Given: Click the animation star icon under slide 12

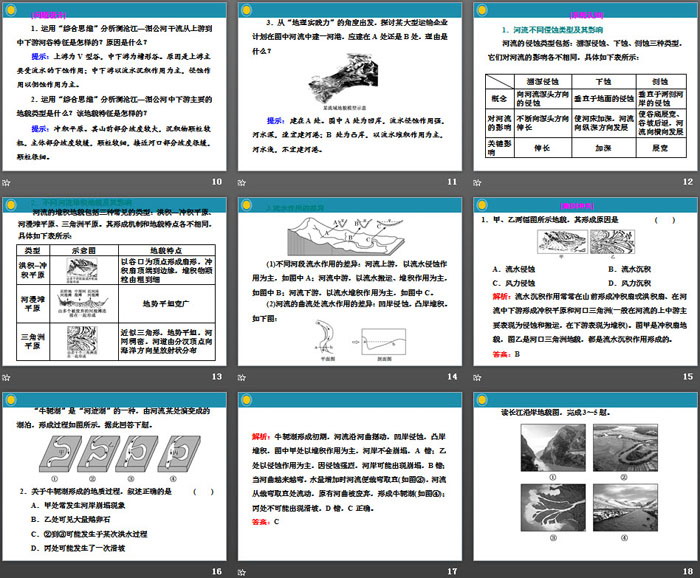Looking at the screenshot, I should click(x=477, y=182).
